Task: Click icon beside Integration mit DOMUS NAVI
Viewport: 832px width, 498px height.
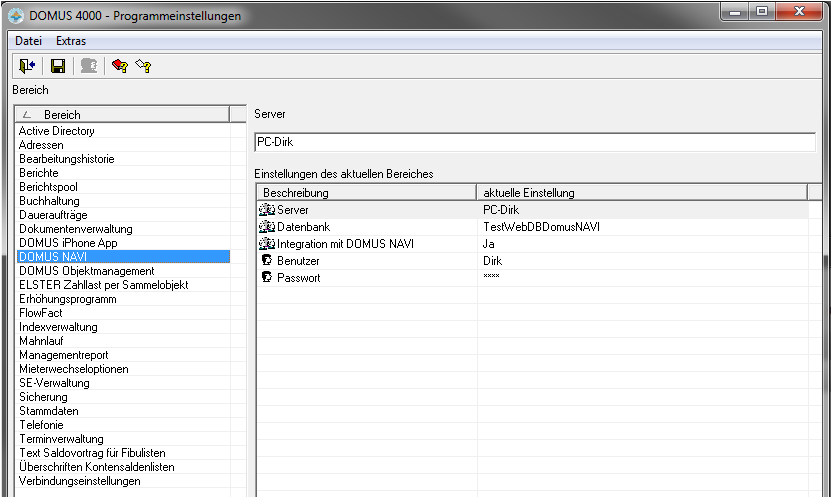Action: click(266, 243)
